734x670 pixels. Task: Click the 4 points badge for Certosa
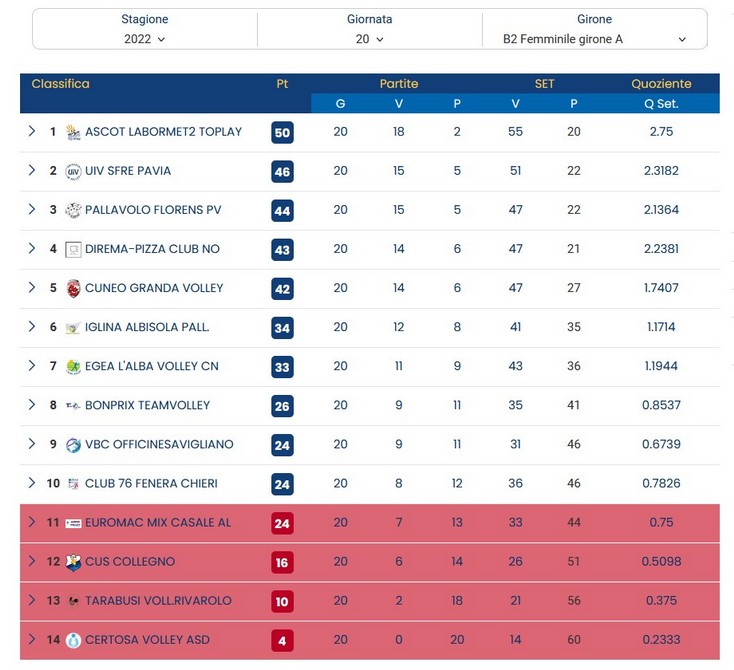[282, 641]
